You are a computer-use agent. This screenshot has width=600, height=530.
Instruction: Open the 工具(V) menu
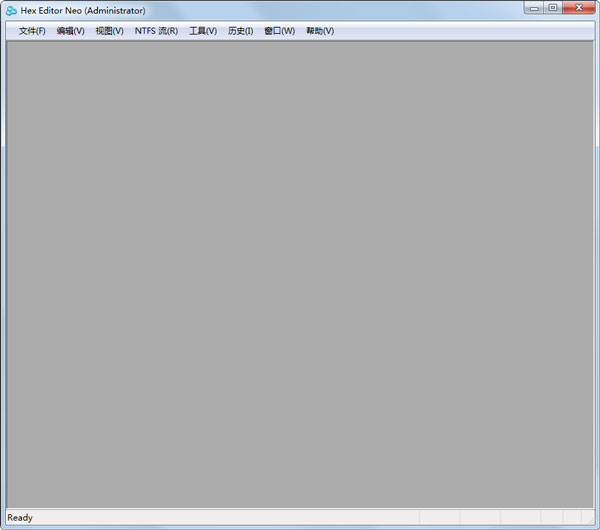coord(203,31)
